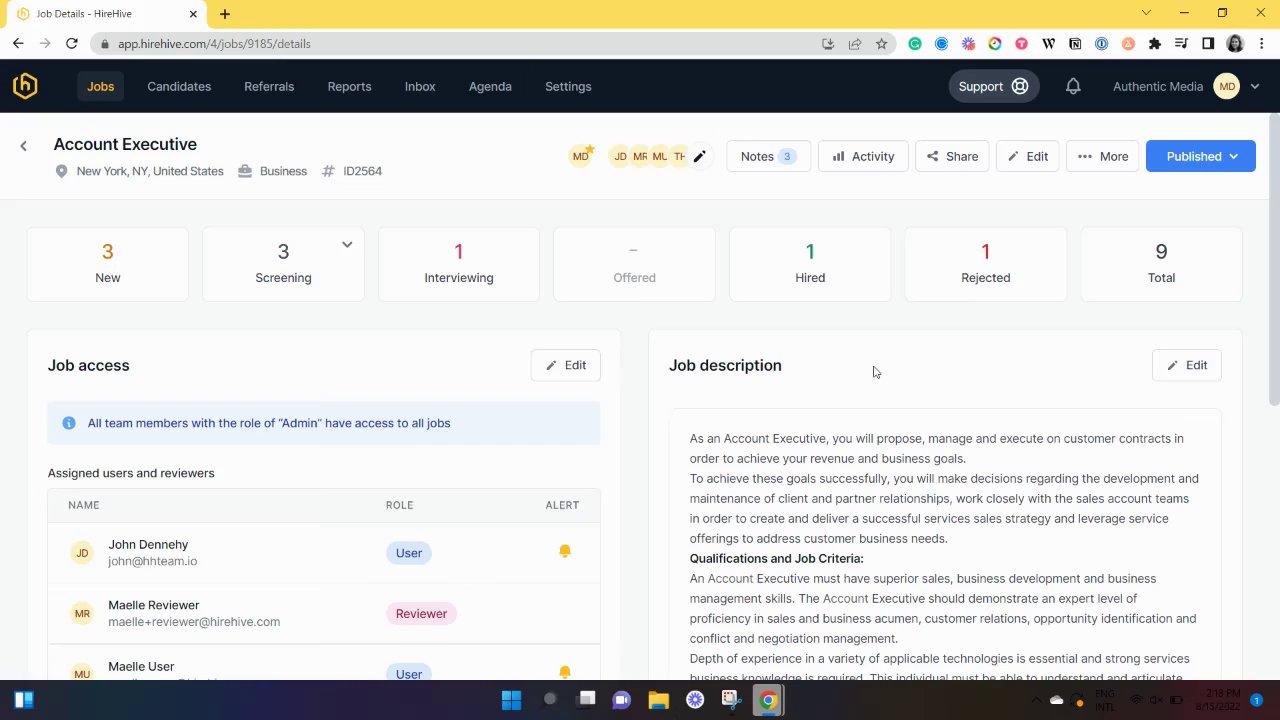The width and height of the screenshot is (1280, 720).
Task: Click the browser back button
Action: tap(18, 43)
